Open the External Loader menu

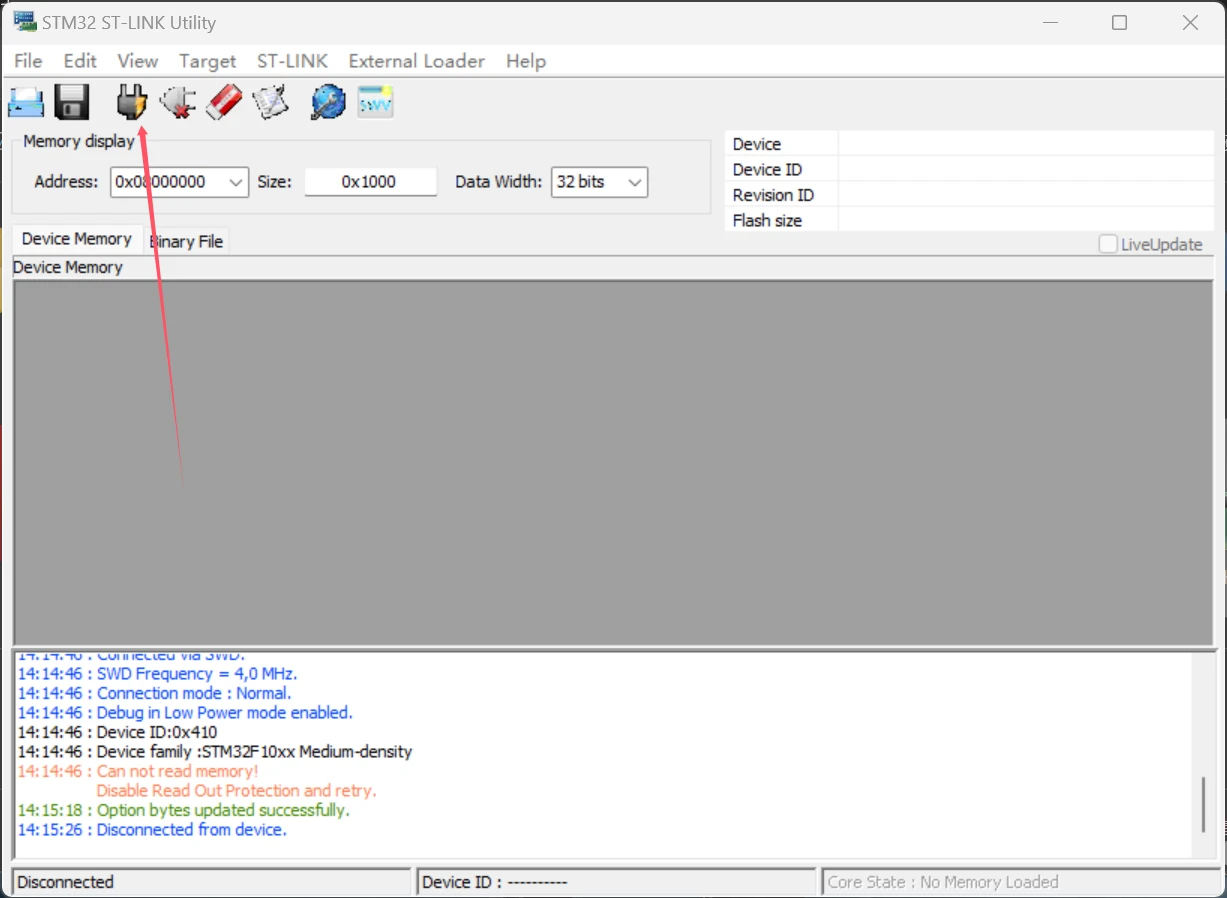tap(416, 61)
